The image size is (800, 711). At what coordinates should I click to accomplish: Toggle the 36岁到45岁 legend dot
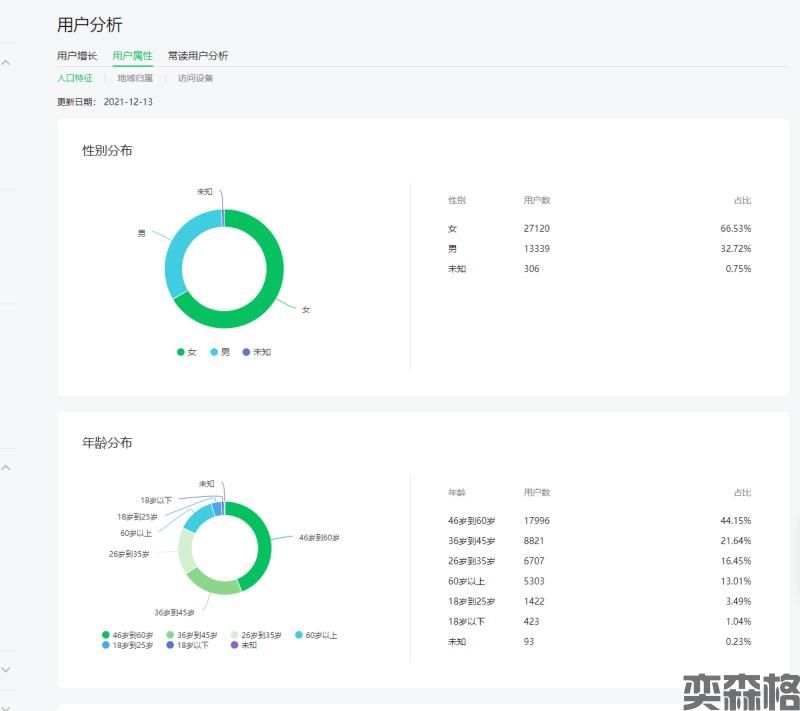[170, 635]
